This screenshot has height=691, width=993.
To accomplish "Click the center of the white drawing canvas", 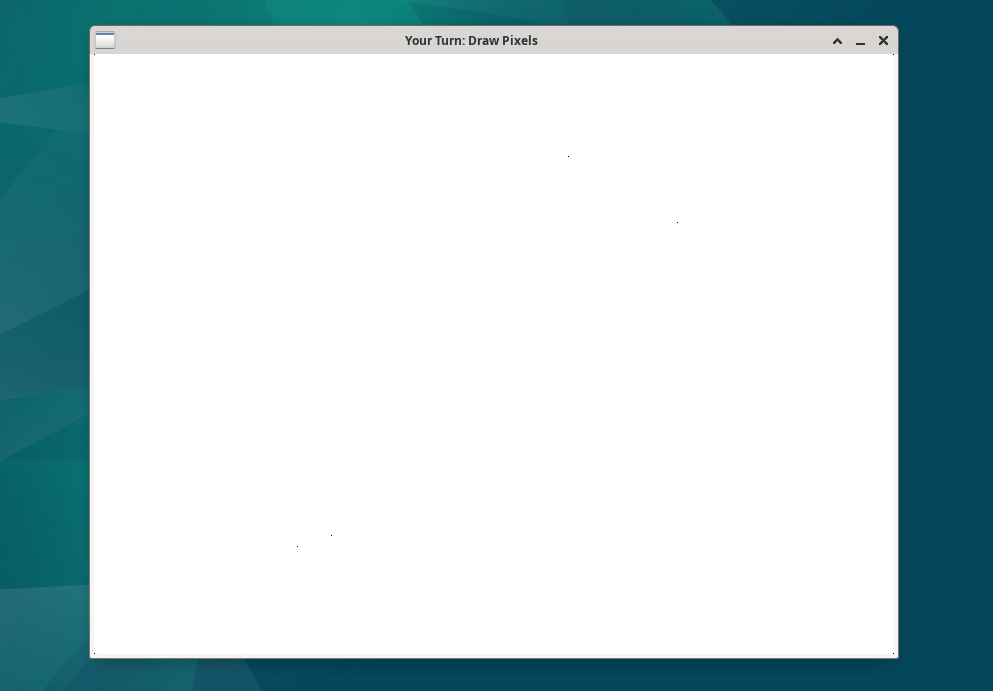I will coord(494,355).
